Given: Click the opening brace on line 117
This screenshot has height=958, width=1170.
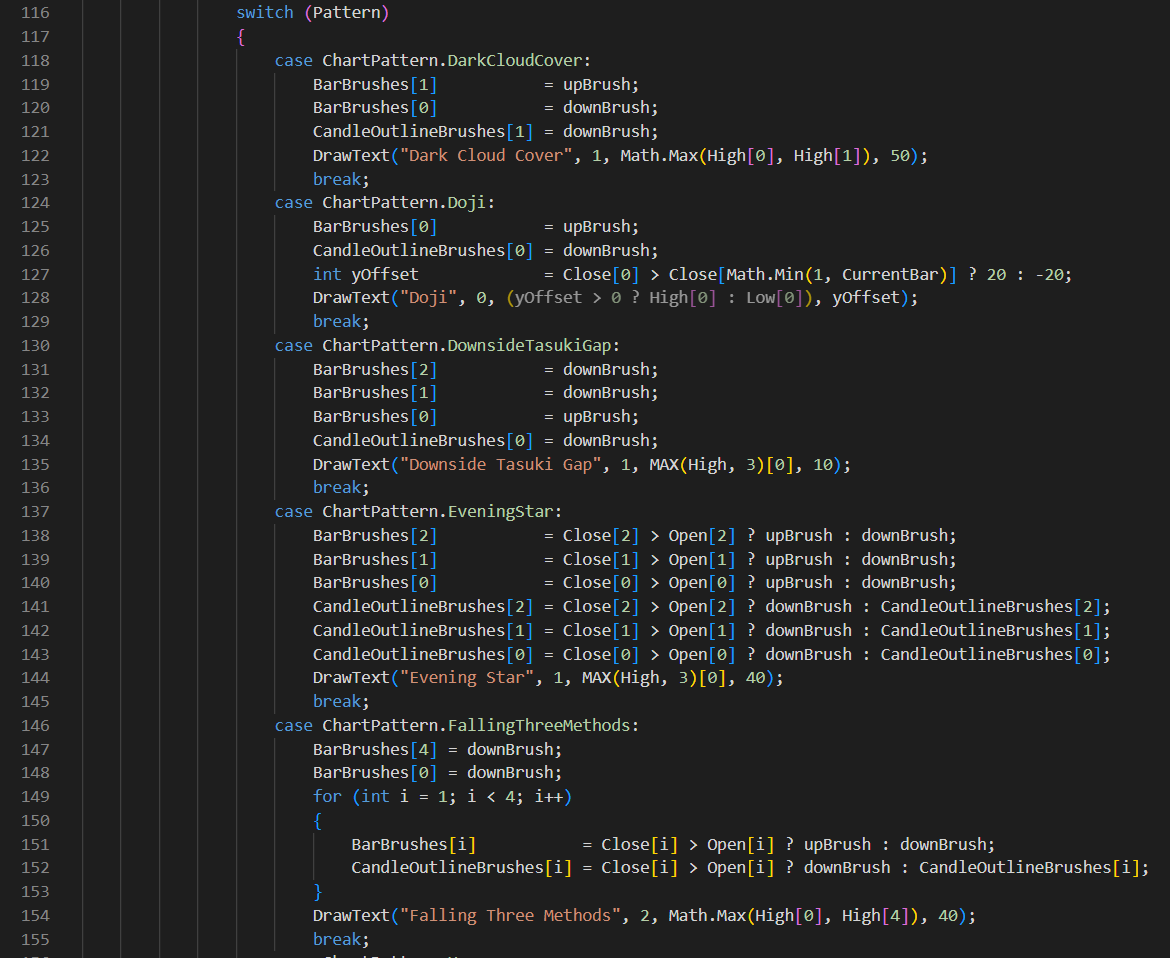Looking at the screenshot, I should (x=241, y=37).
